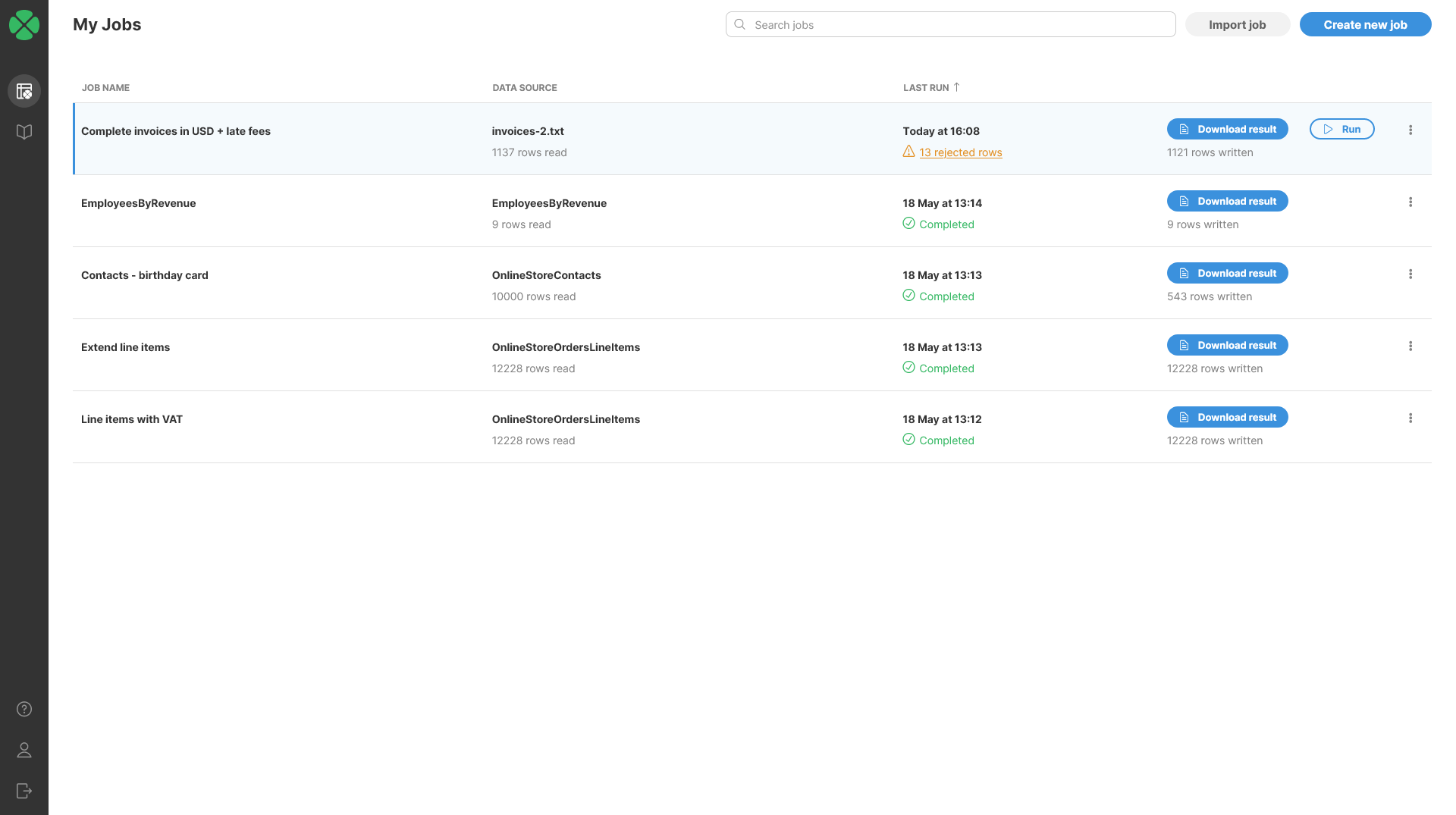This screenshot has height=815, width=1456.
Task: Click '18 May at 13:14' timestamp
Action: coord(942,203)
